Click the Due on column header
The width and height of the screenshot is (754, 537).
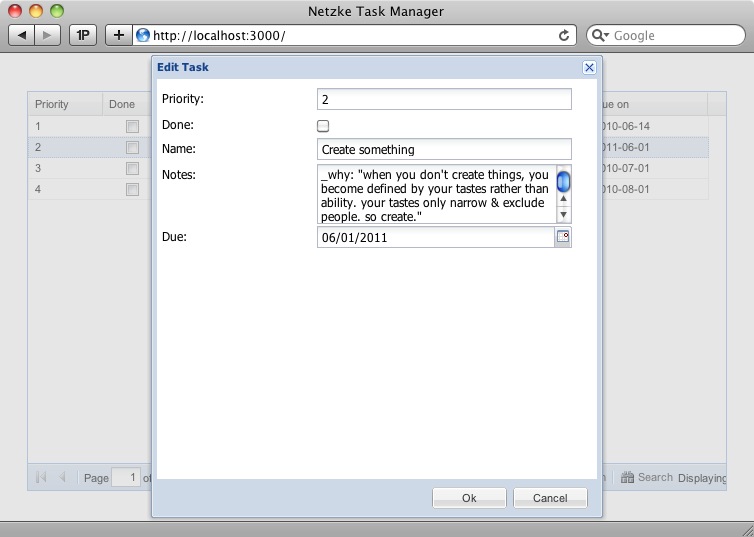655,104
